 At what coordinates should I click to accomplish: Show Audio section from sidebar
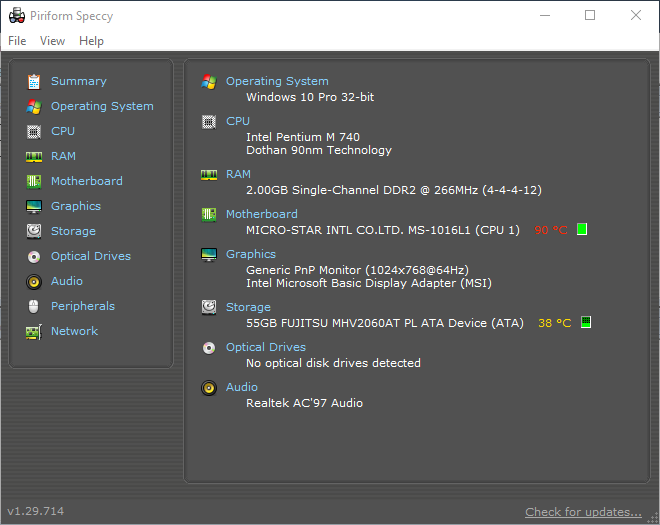point(67,281)
